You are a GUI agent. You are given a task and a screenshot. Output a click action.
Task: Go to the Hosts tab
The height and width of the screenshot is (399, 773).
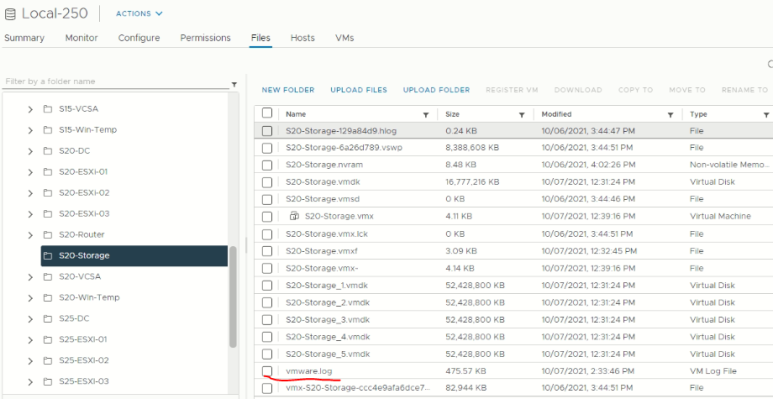click(303, 38)
